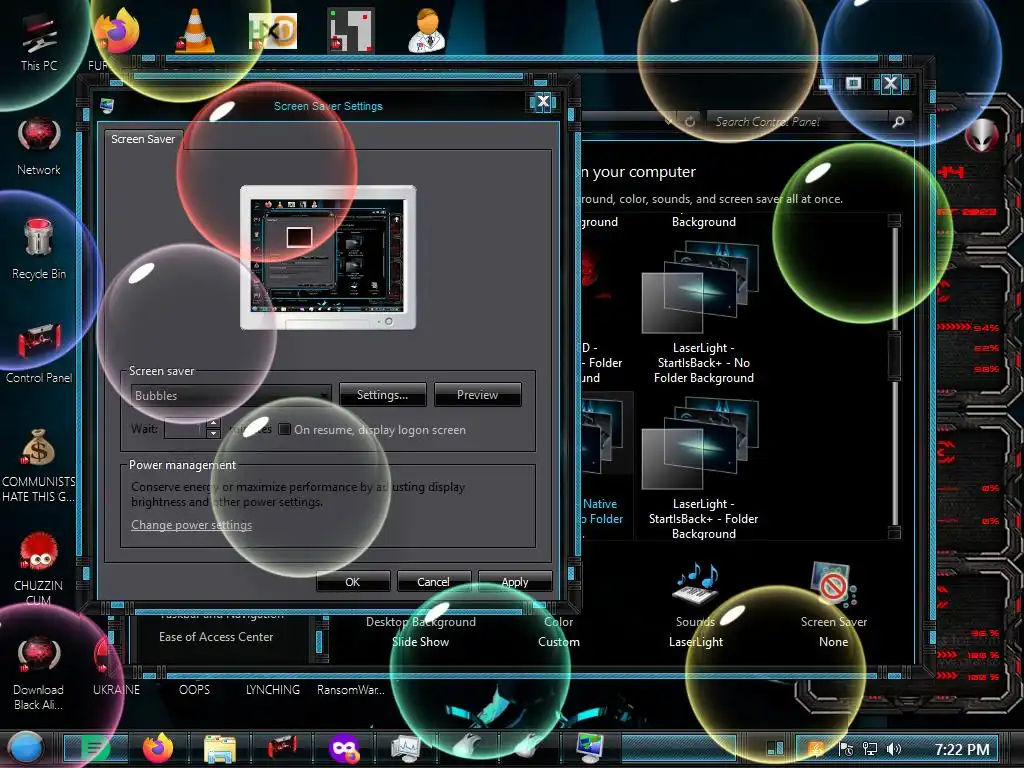Decrease the Wait minutes spinner
The width and height of the screenshot is (1024, 768).
point(213,434)
